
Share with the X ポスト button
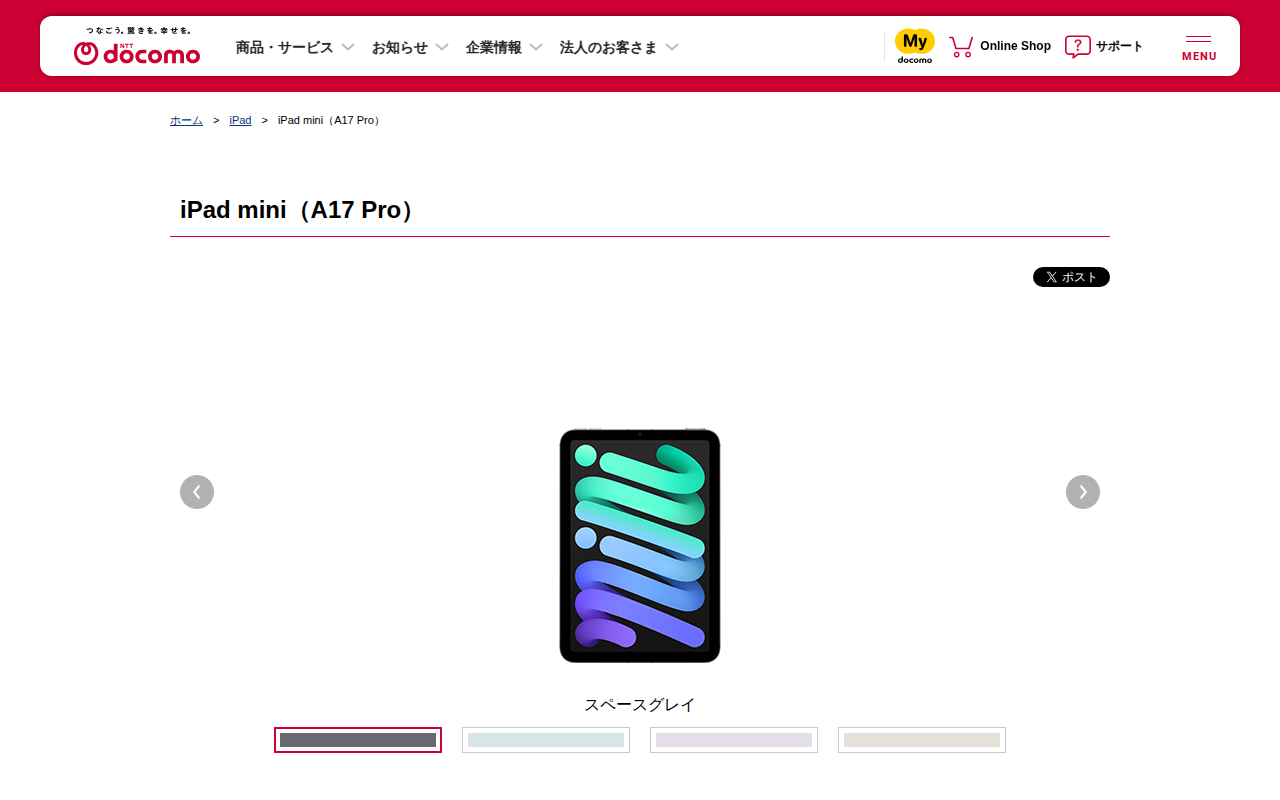[x=1071, y=277]
